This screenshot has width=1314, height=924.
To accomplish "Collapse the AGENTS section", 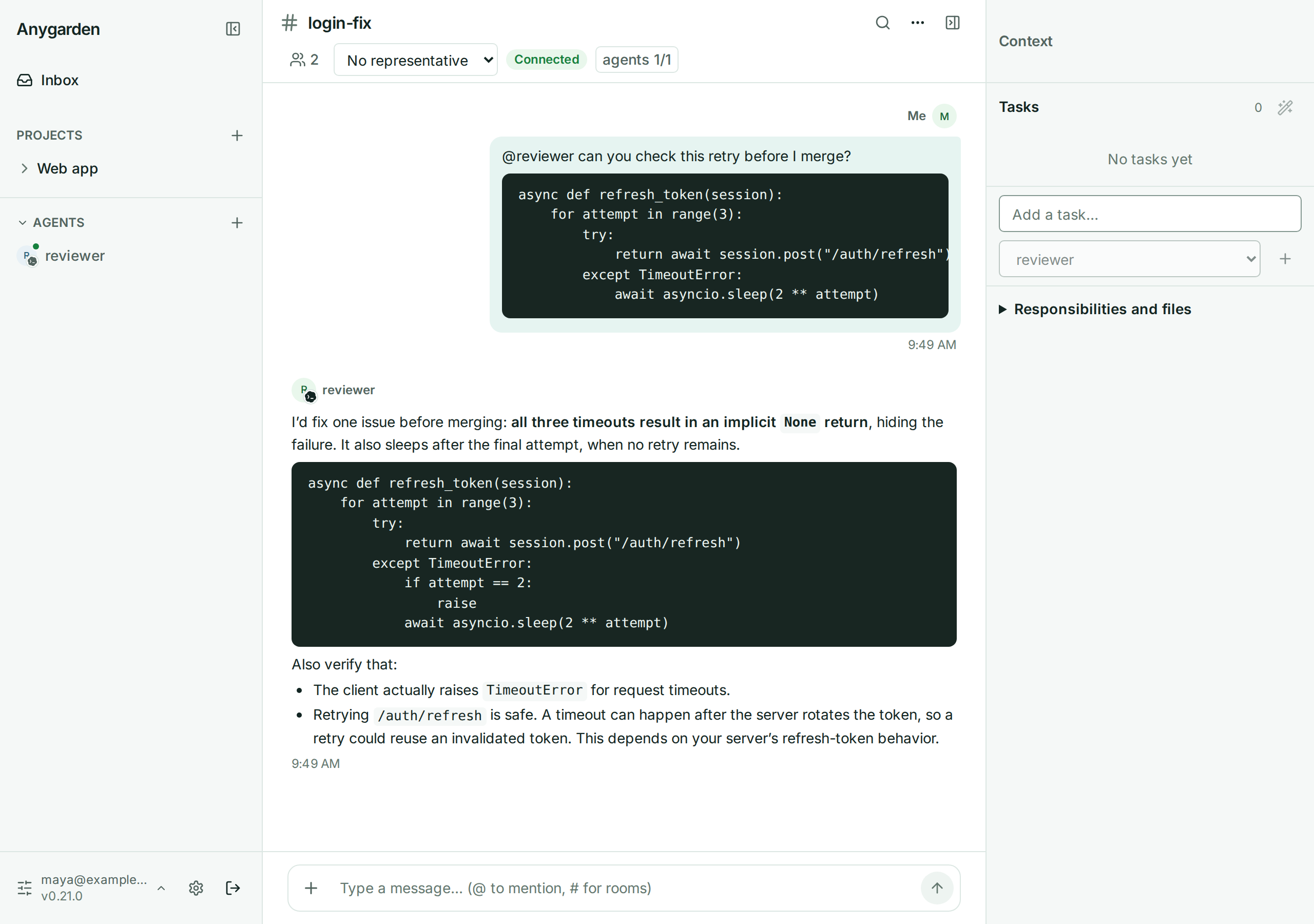I will [22, 223].
